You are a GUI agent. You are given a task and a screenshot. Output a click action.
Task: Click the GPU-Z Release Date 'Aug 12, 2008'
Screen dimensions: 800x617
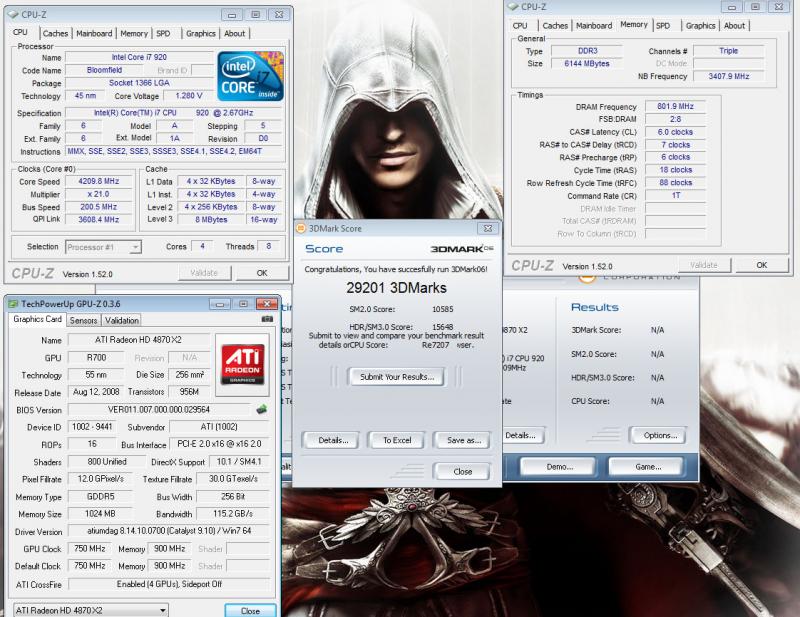[x=96, y=392]
